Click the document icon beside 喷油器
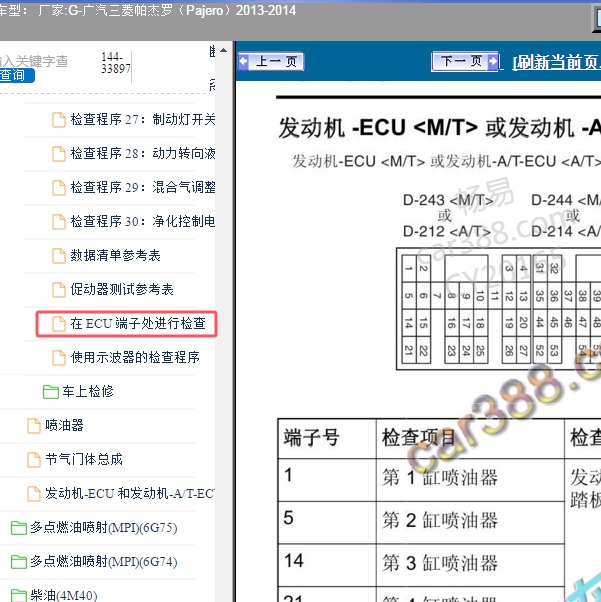601x602 pixels. (34, 426)
